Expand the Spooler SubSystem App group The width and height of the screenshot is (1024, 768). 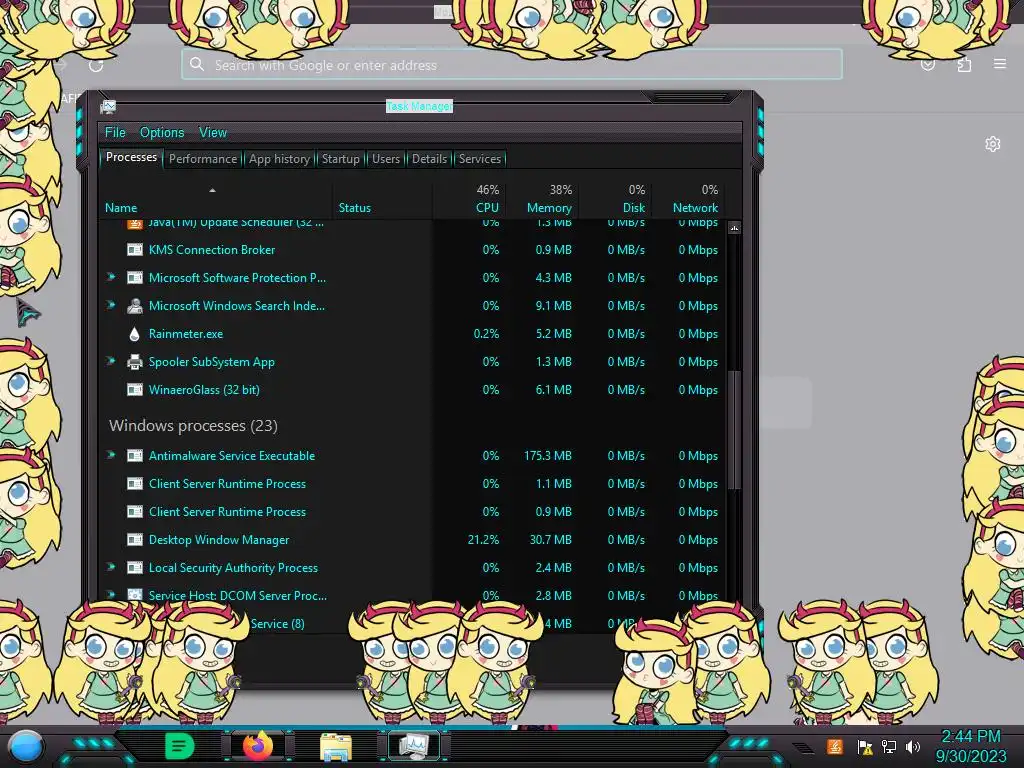click(111, 361)
